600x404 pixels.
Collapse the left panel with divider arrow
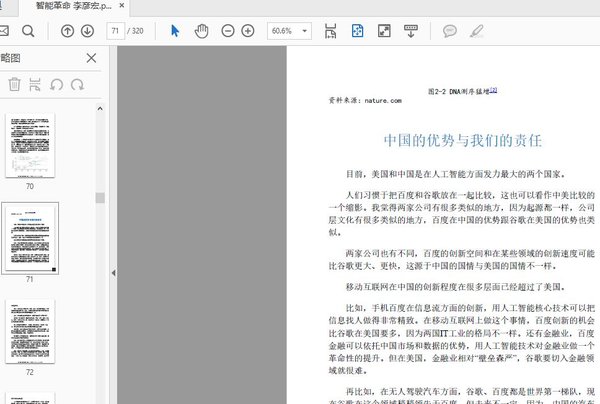113,272
